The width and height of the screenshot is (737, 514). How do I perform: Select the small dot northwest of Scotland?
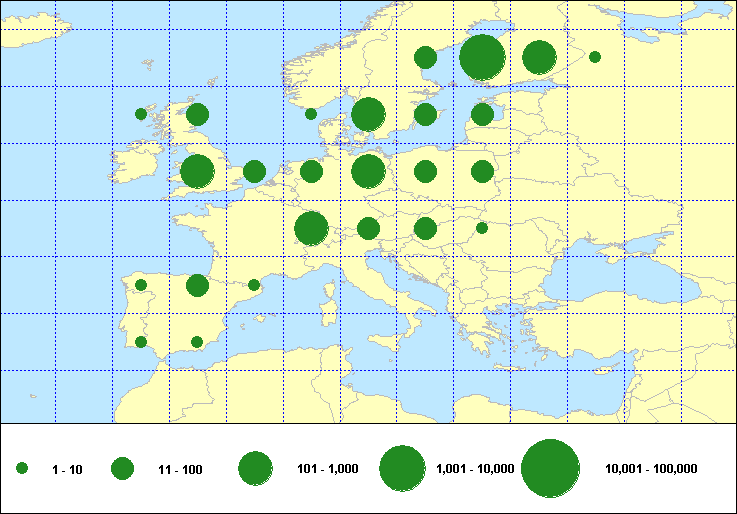(x=141, y=114)
